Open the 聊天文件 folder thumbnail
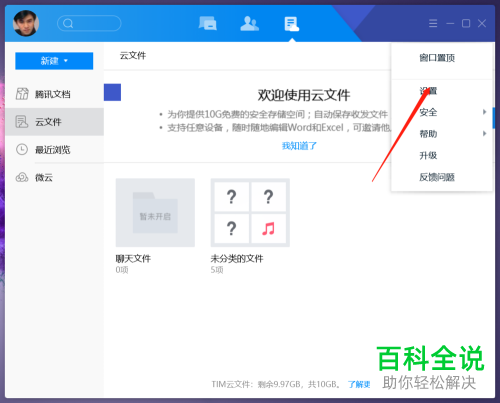This screenshot has height=403, width=500. pyautogui.click(x=155, y=213)
